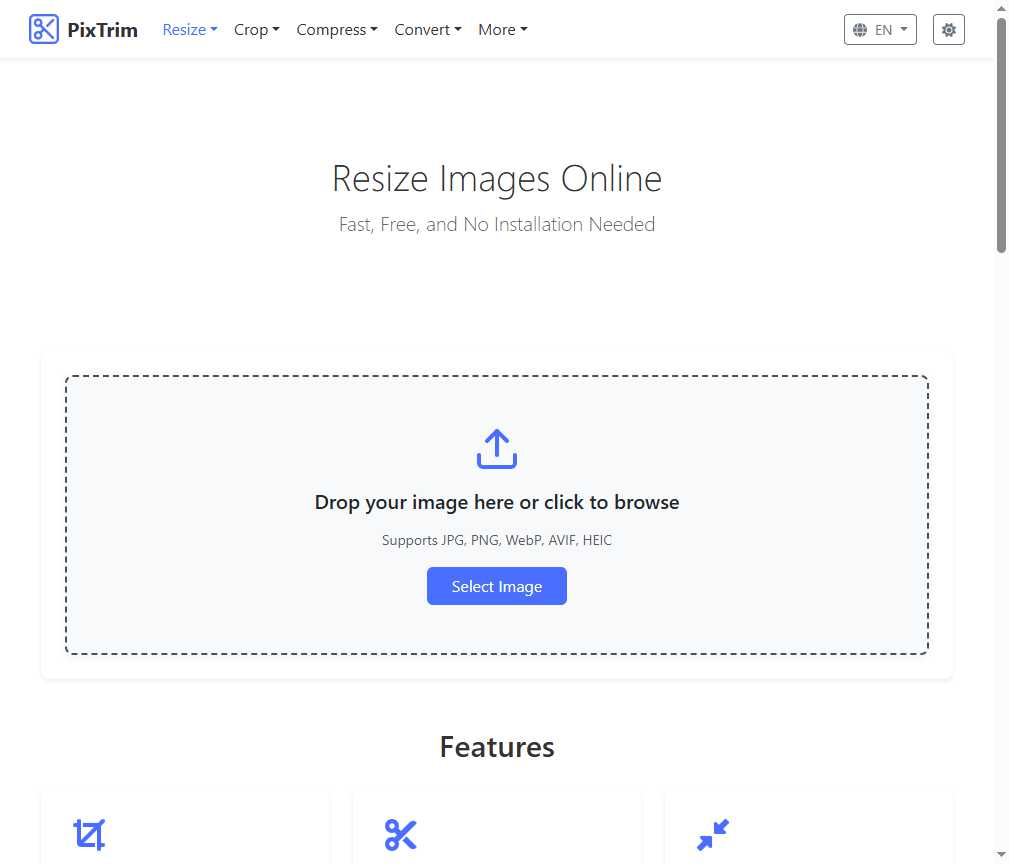Screen dimensions: 1009x864
Task: Expand the More dropdown in navbar
Action: tap(502, 30)
